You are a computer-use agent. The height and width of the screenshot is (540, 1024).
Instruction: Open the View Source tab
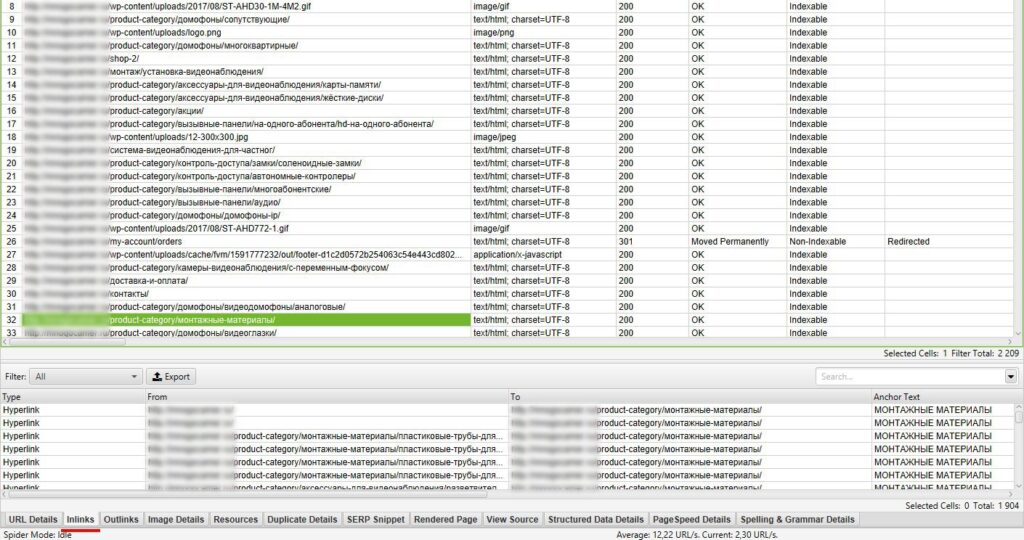coord(512,519)
